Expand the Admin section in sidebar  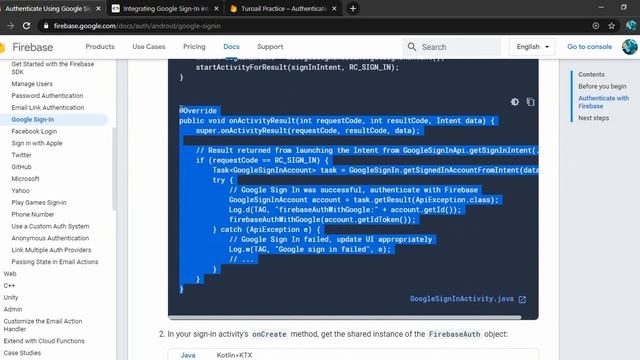click(13, 309)
